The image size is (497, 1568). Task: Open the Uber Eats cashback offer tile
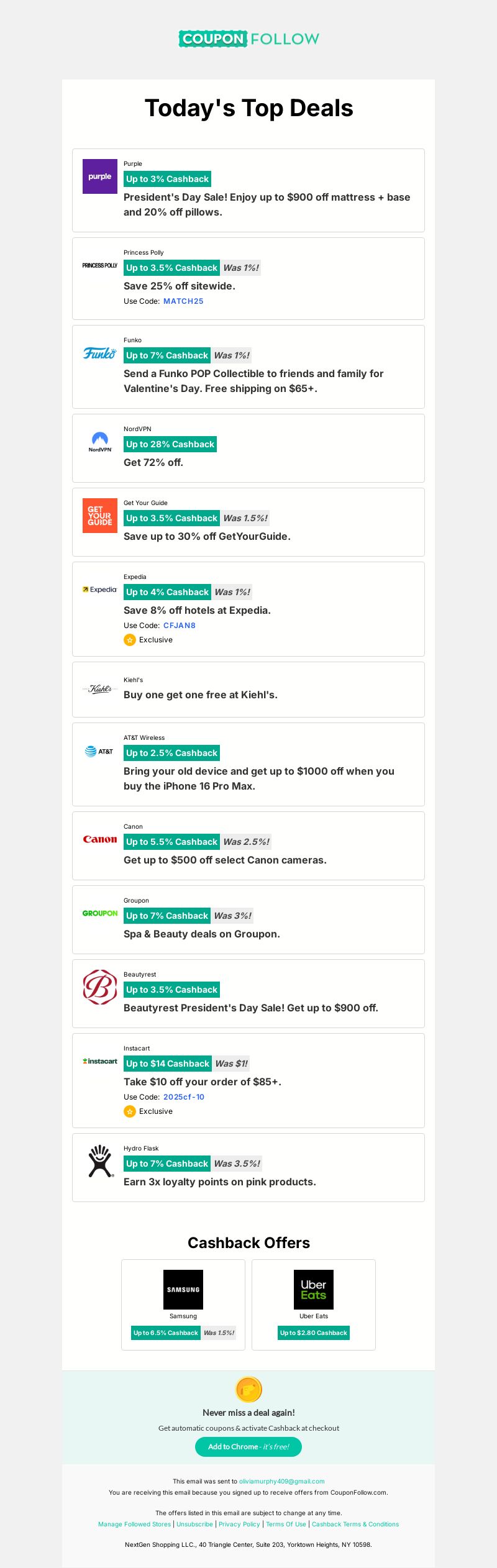pyautogui.click(x=314, y=1305)
